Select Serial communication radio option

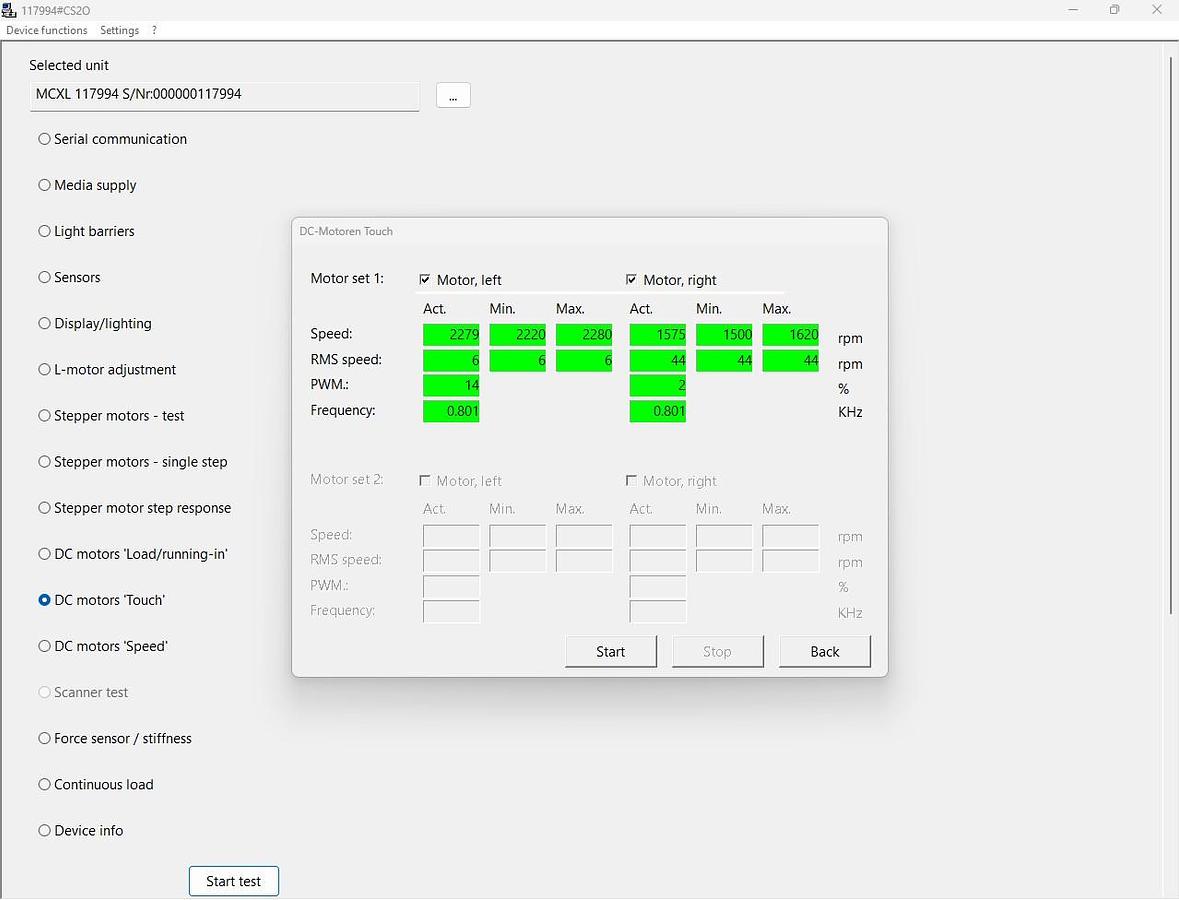[44, 139]
